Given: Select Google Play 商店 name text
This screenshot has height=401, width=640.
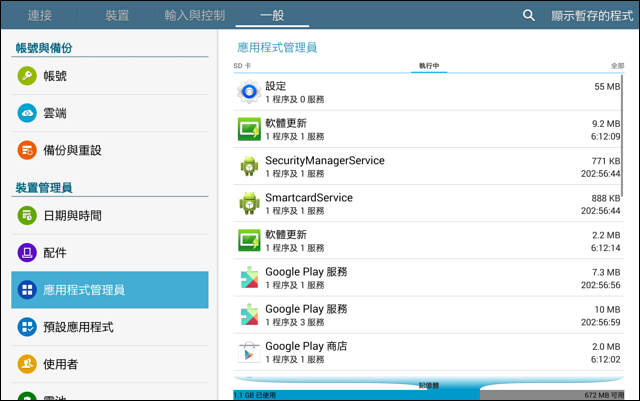Looking at the screenshot, I should [x=306, y=346].
